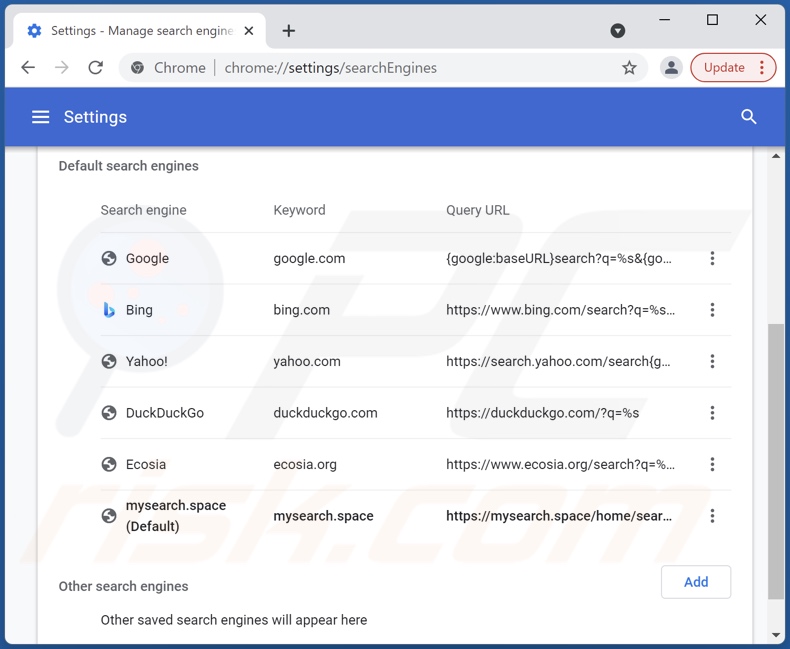Click the globe icon beside Yahoo!

[x=109, y=361]
